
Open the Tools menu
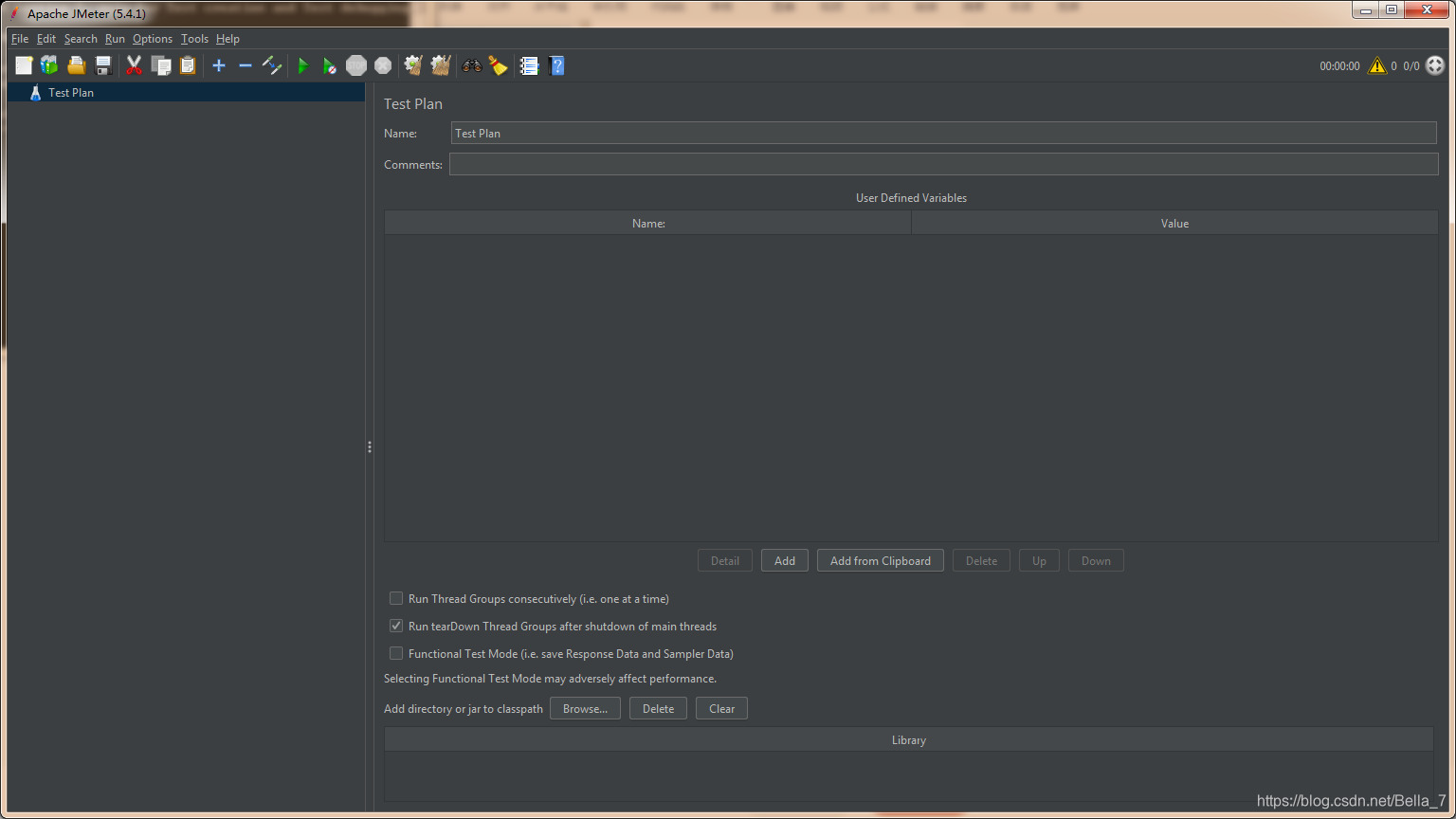pos(194,39)
